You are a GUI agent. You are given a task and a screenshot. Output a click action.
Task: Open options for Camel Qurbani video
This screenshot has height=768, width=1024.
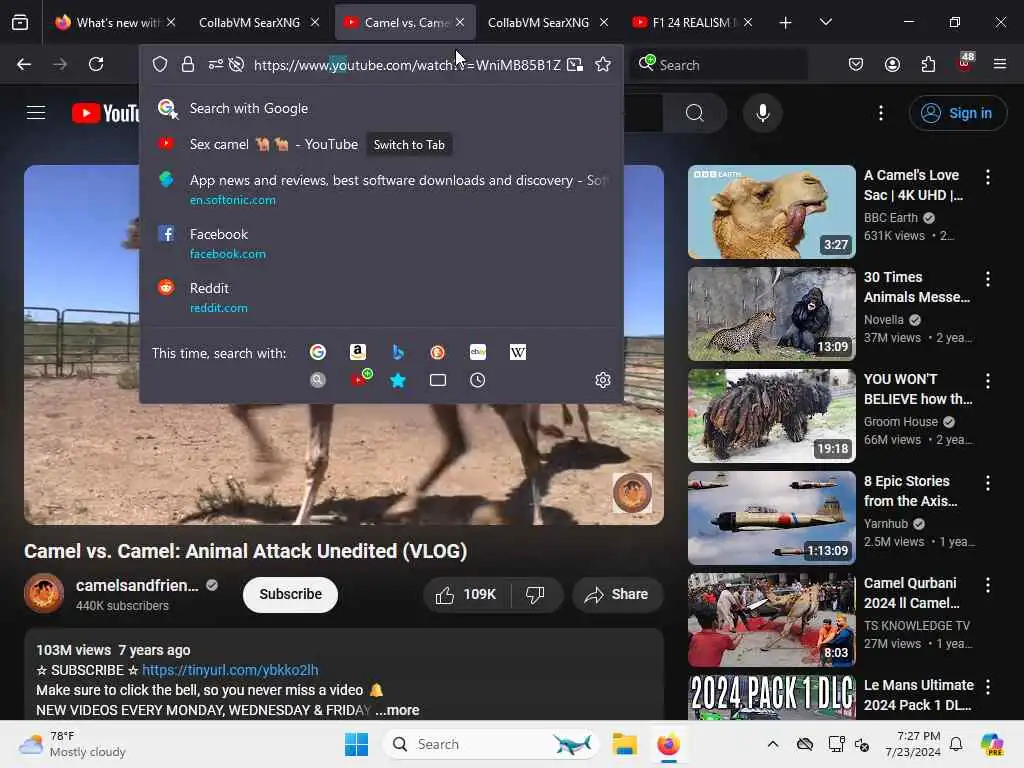click(x=987, y=584)
